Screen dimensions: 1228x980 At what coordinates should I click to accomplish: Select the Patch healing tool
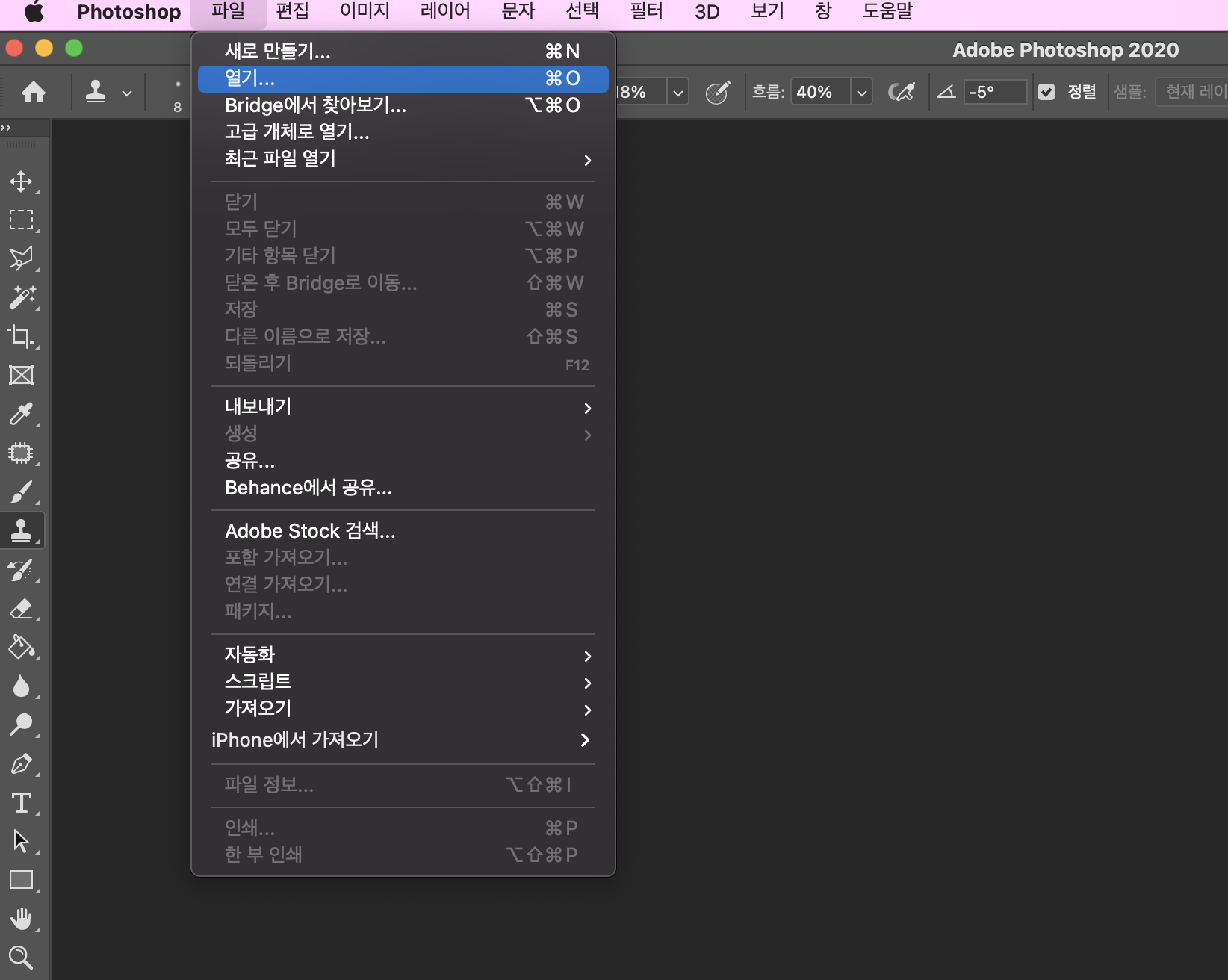pos(21,453)
